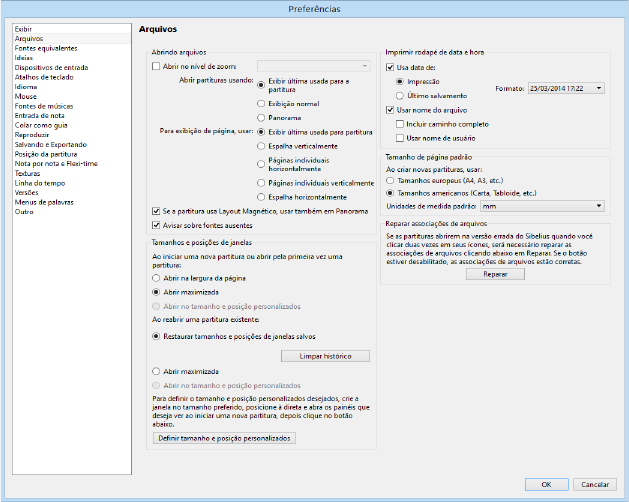Select 'Panorama' radio button
This screenshot has width=629, height=502.
261,118
